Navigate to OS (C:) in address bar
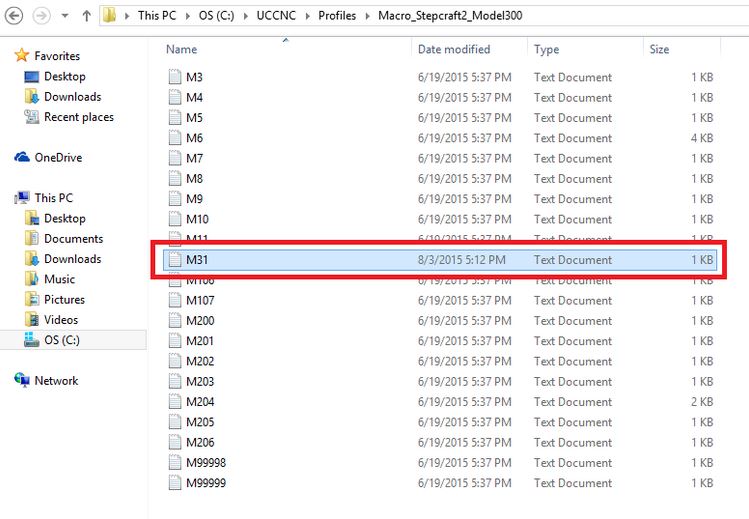The height and width of the screenshot is (519, 749). point(222,16)
